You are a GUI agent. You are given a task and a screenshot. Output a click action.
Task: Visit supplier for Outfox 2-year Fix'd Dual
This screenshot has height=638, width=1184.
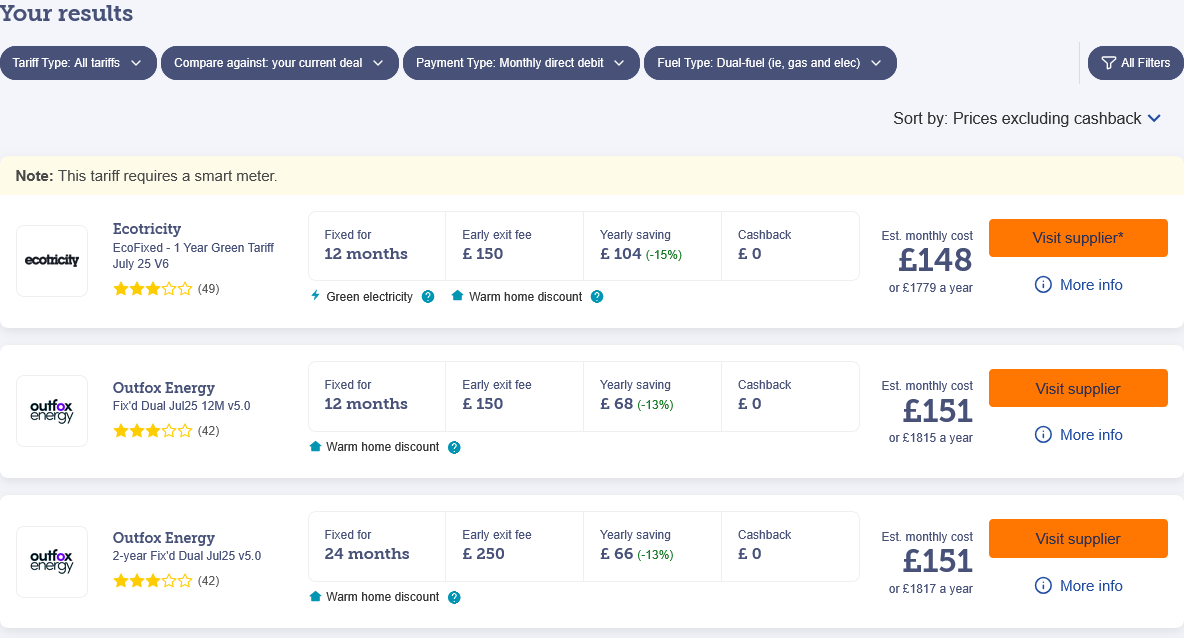click(1078, 538)
